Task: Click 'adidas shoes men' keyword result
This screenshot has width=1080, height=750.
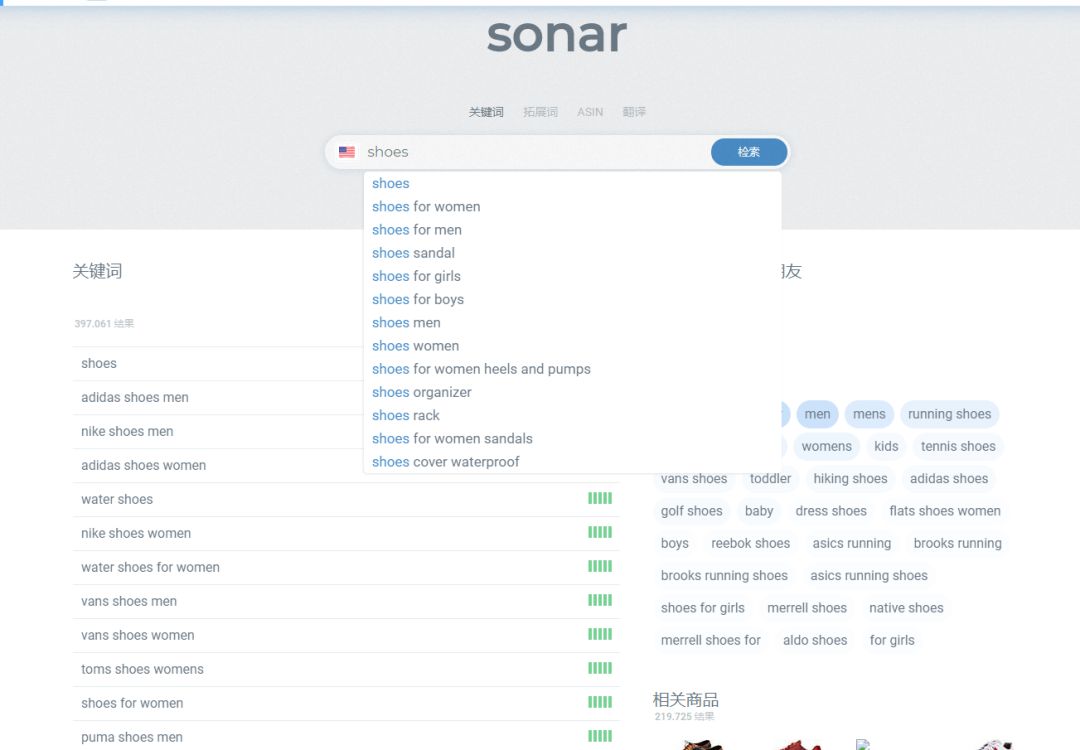Action: [x=135, y=398]
